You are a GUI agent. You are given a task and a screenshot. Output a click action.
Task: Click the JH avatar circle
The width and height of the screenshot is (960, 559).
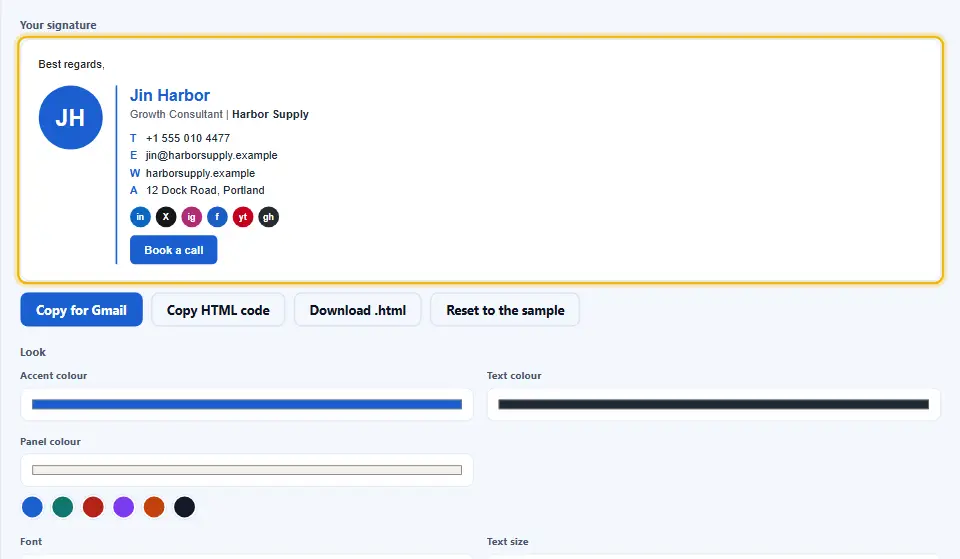pos(70,118)
